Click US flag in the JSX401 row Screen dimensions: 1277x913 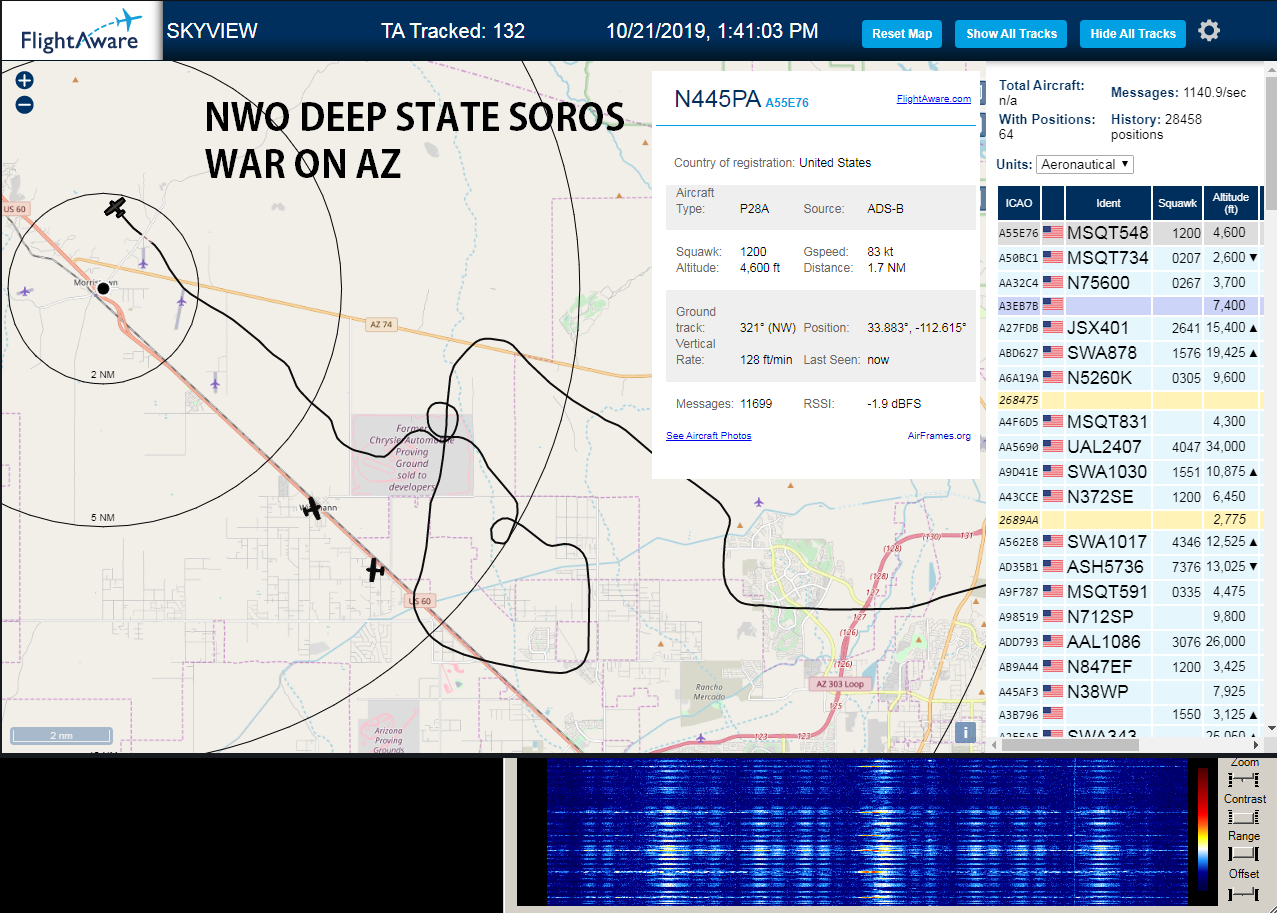pyautogui.click(x=1052, y=328)
